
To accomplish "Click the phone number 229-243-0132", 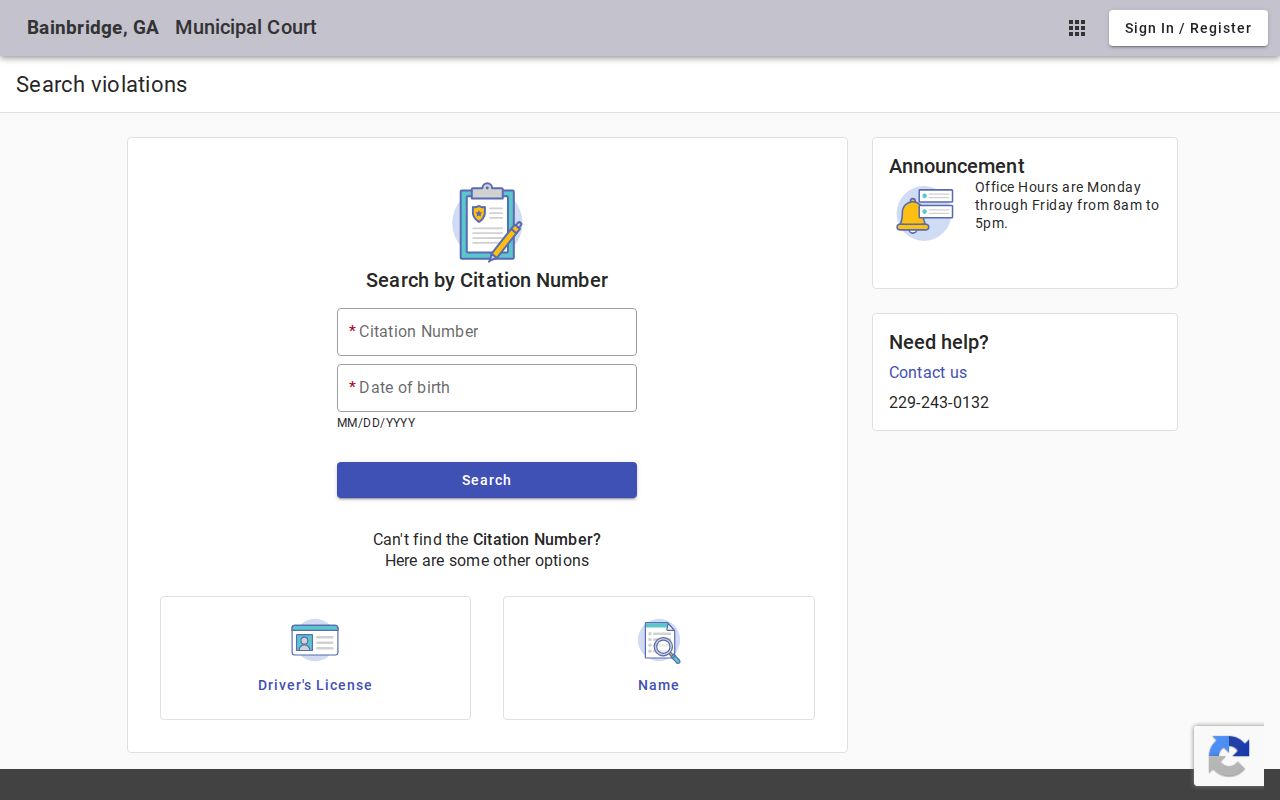I will tap(939, 402).
